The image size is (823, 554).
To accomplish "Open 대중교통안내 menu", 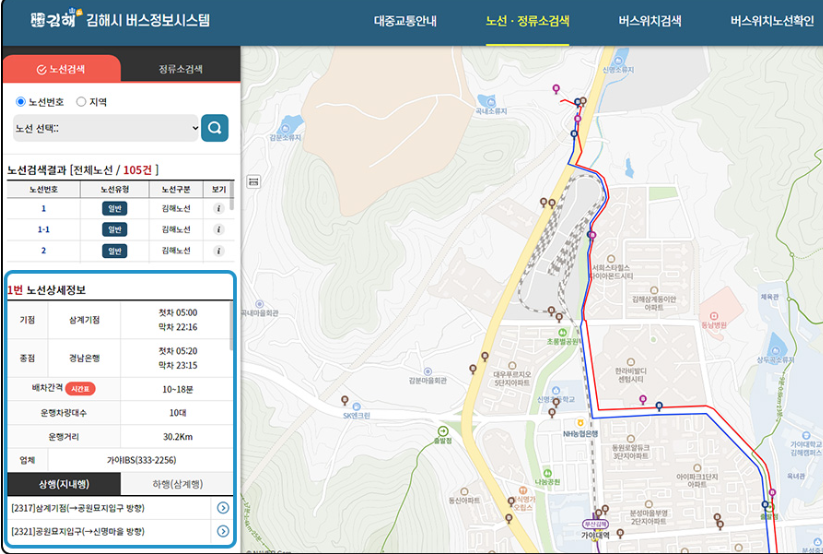I will 405,21.
